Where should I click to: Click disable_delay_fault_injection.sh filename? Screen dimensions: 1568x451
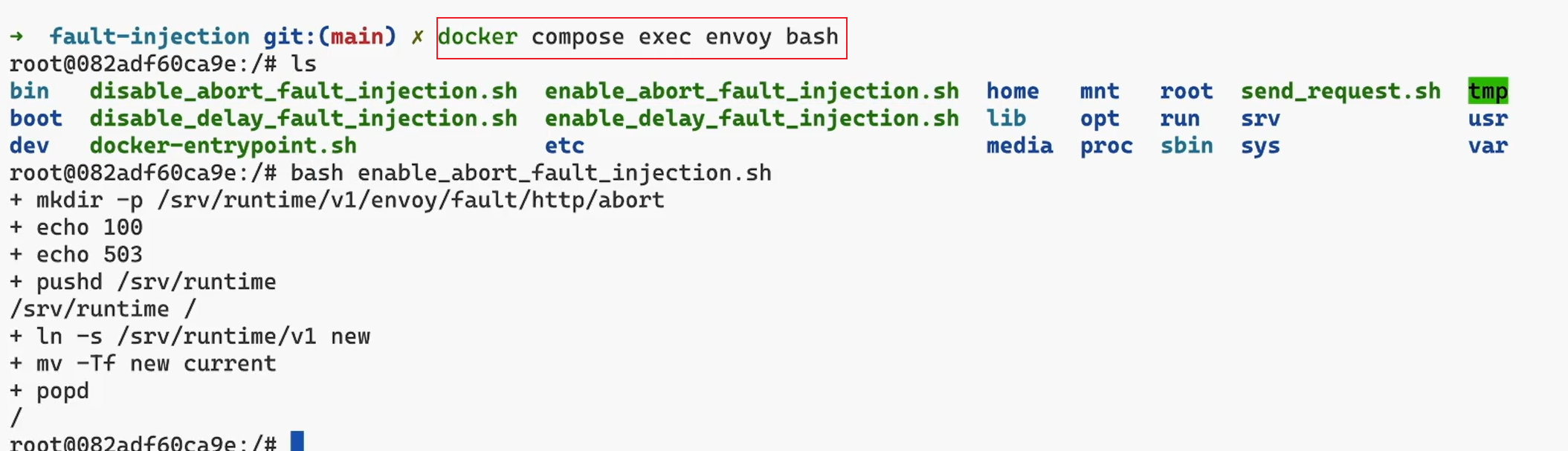point(303,118)
